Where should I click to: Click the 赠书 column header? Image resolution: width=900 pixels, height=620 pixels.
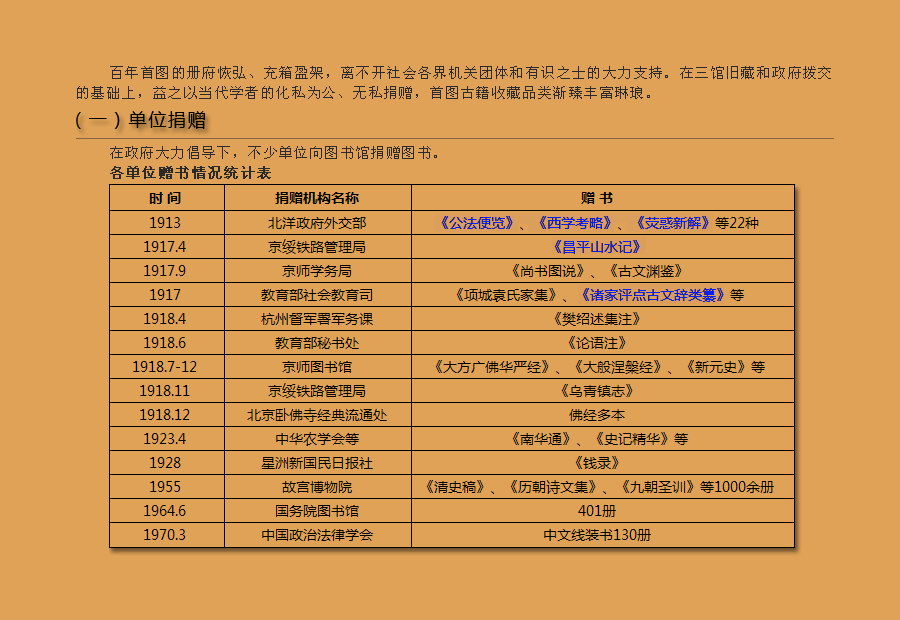[x=603, y=198]
